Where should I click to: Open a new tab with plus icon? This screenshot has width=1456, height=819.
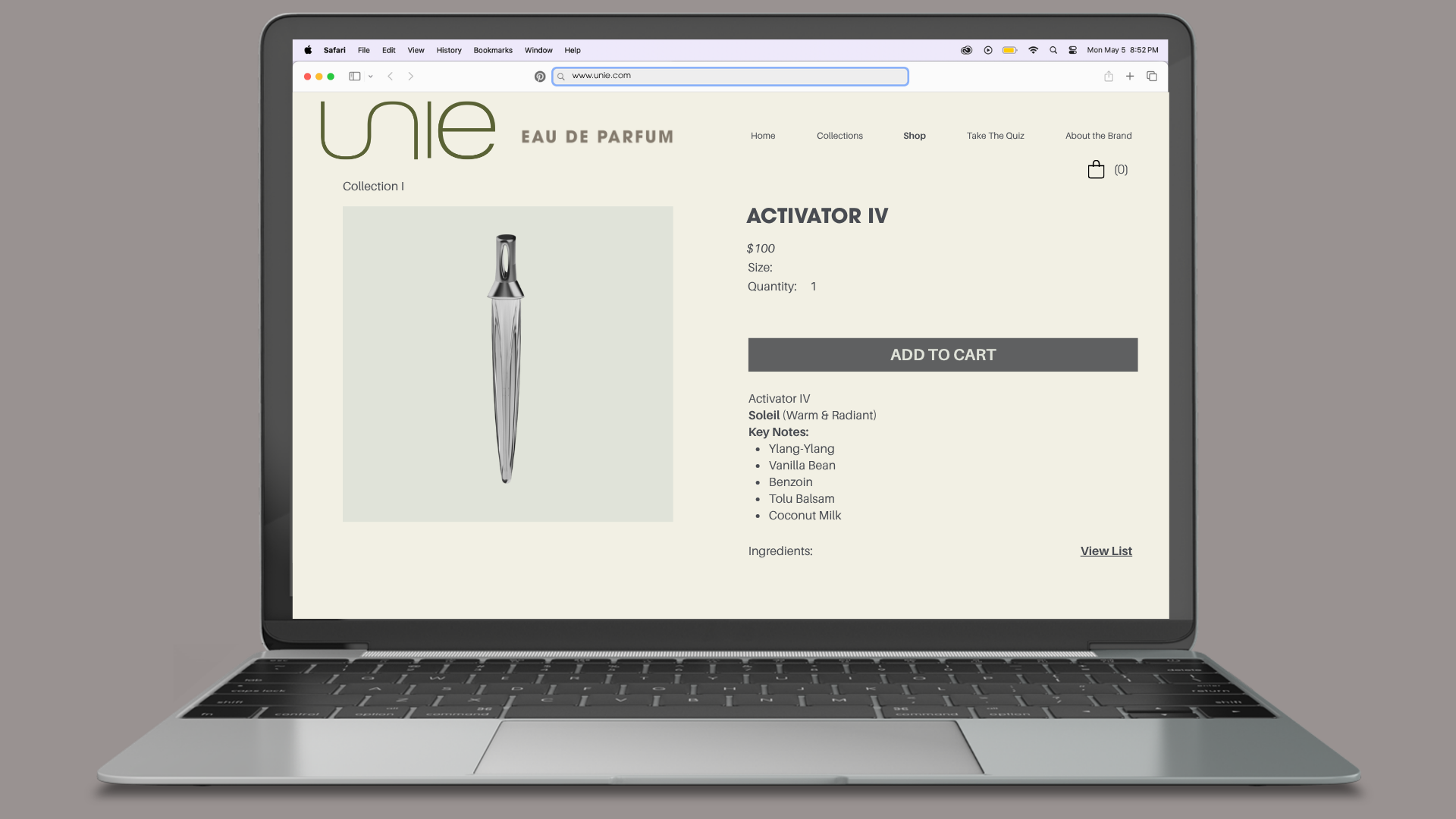[1130, 76]
